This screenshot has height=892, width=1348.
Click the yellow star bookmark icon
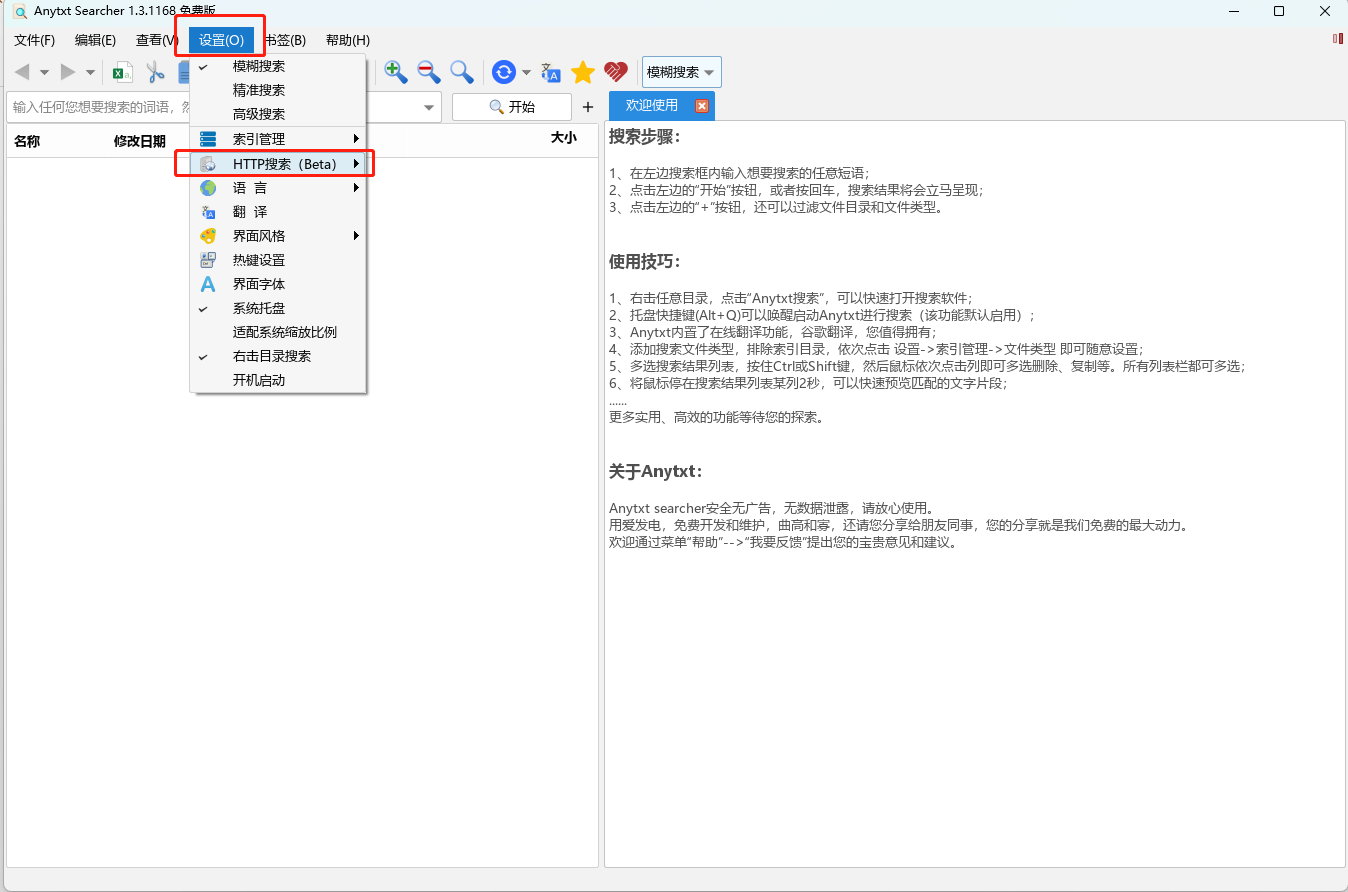coord(583,72)
